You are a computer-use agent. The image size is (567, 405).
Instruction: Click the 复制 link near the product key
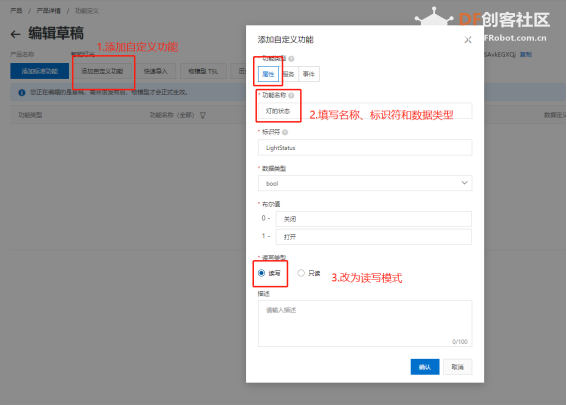[x=526, y=55]
